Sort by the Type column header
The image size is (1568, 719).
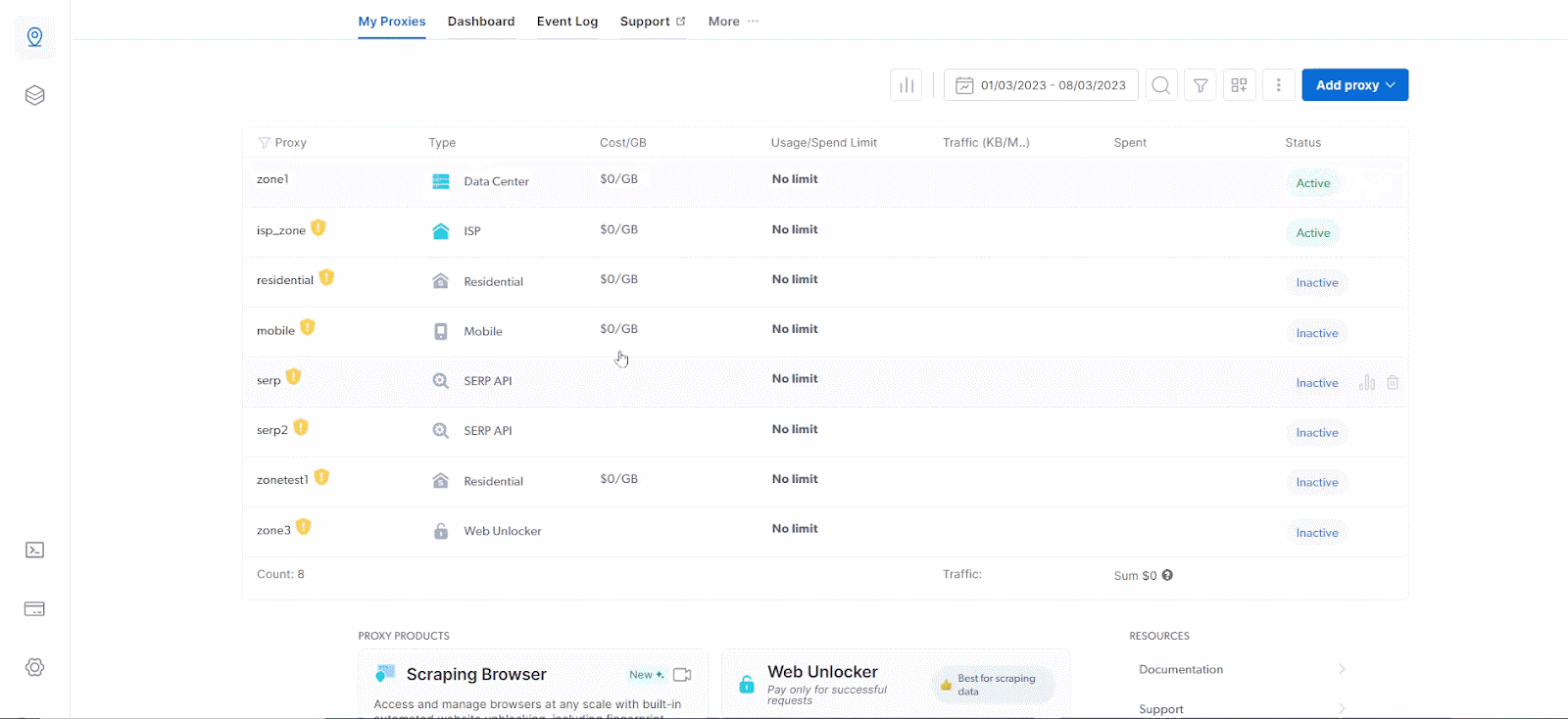pyautogui.click(x=442, y=143)
